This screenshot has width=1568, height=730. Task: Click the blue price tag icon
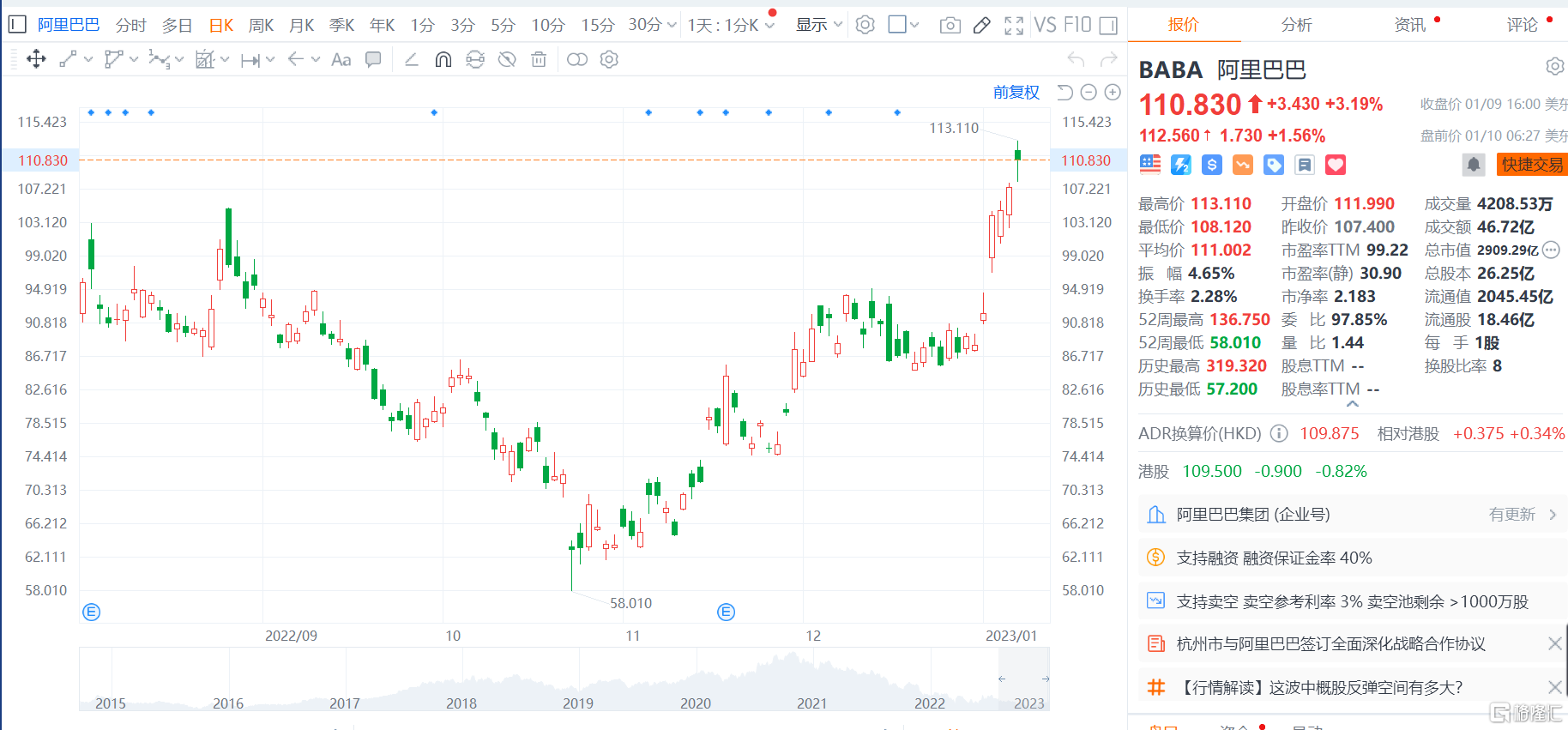click(x=1274, y=165)
